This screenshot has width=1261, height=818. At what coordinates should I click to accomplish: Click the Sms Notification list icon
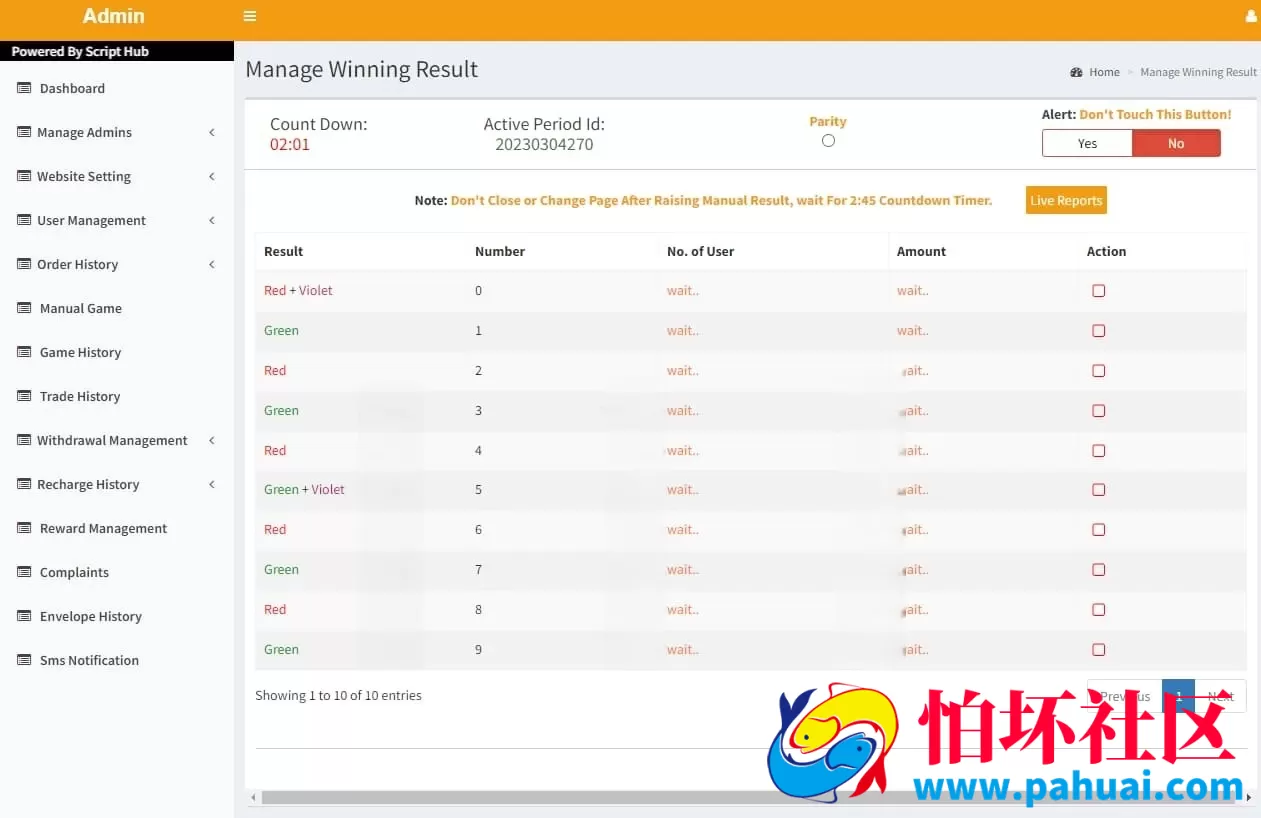pyautogui.click(x=24, y=660)
